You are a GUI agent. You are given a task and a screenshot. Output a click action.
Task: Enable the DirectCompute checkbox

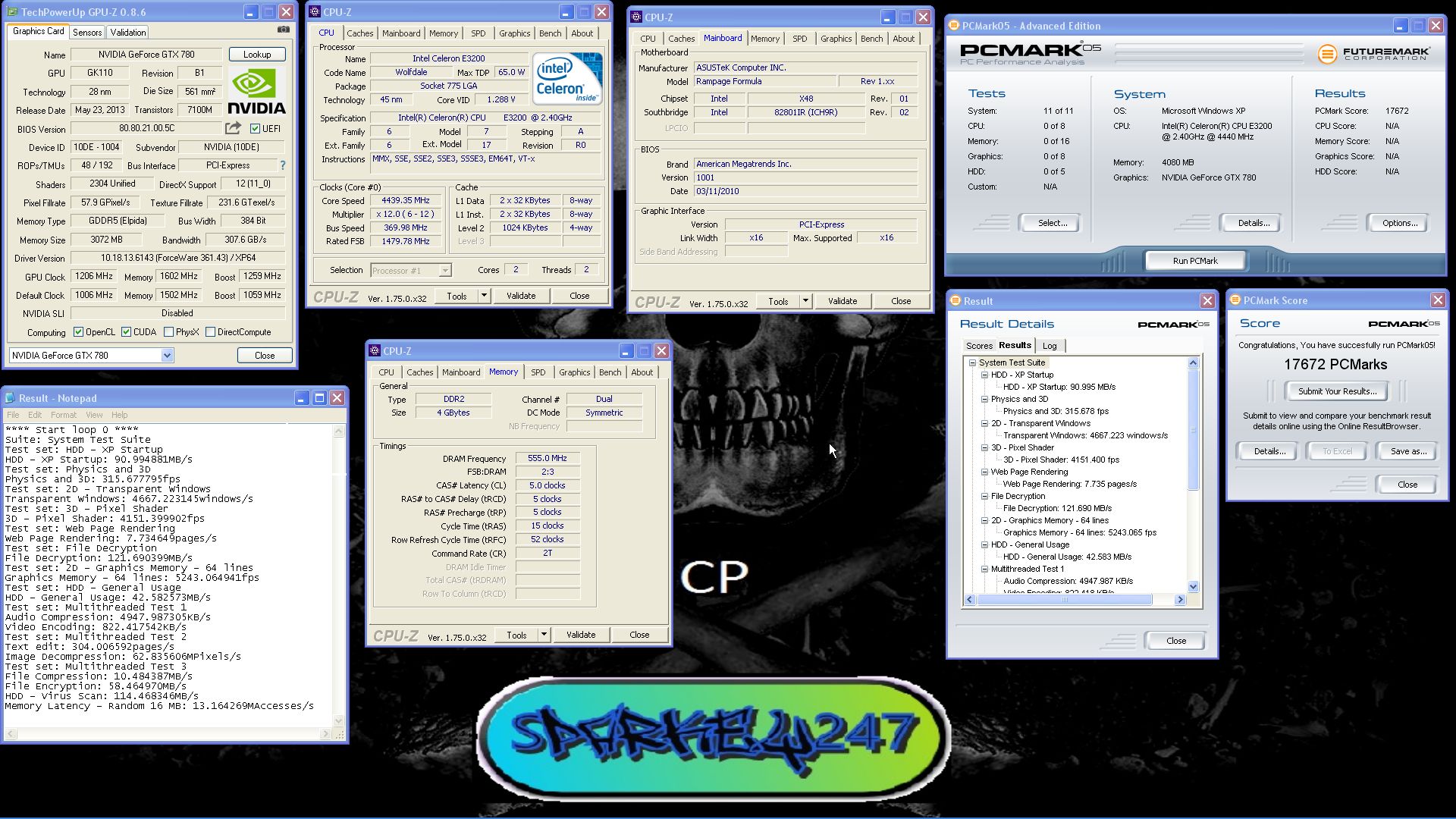tap(211, 332)
